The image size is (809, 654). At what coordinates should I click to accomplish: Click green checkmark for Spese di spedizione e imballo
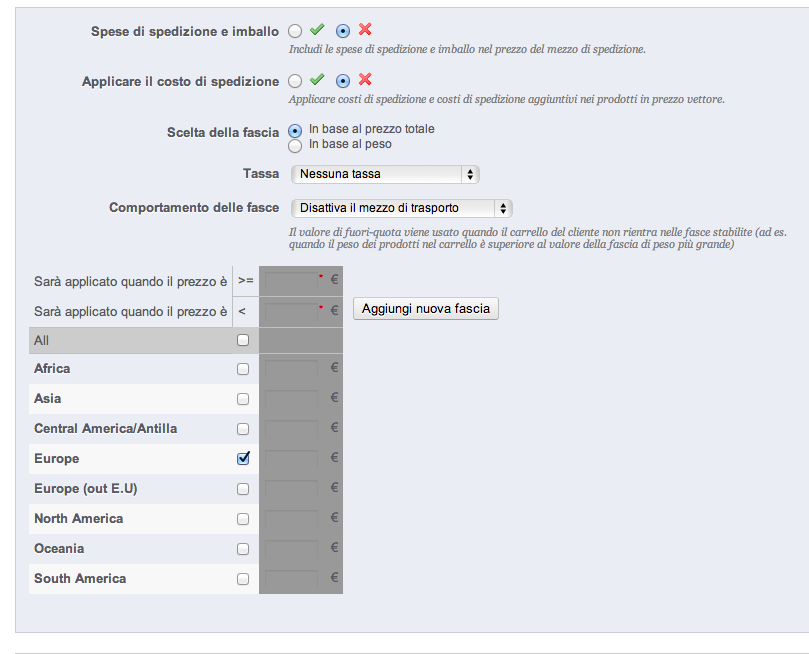317,31
